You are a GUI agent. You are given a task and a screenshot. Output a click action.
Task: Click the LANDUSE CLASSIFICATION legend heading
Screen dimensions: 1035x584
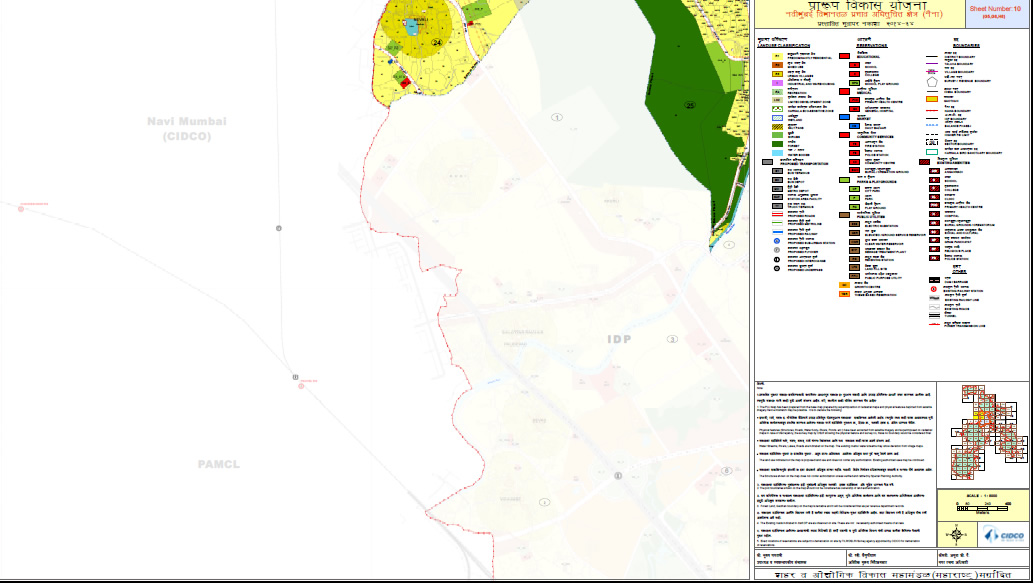(784, 46)
